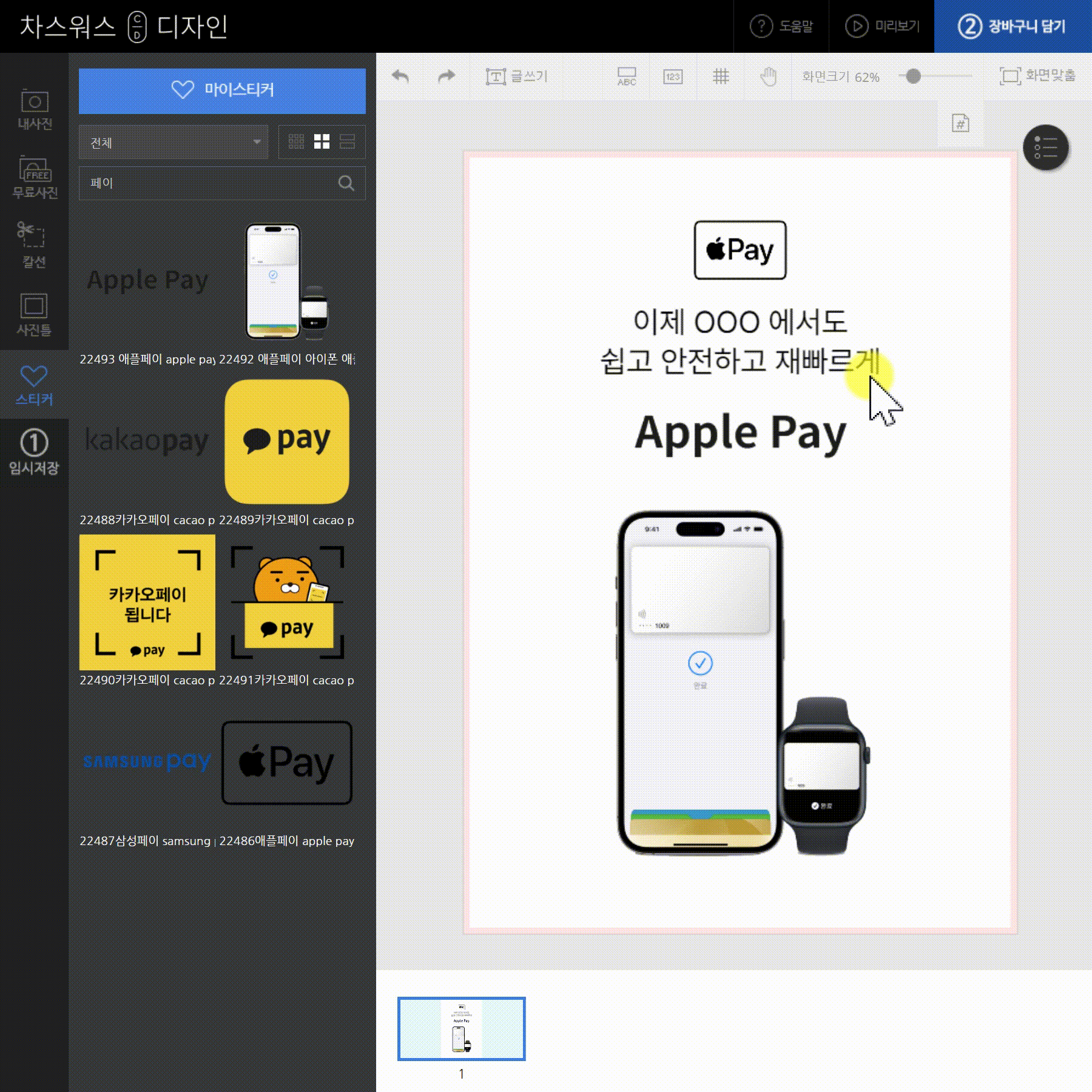Select the Ryan kakao pay sticker 22491
Image resolution: width=1092 pixels, height=1092 pixels.
pos(287,602)
